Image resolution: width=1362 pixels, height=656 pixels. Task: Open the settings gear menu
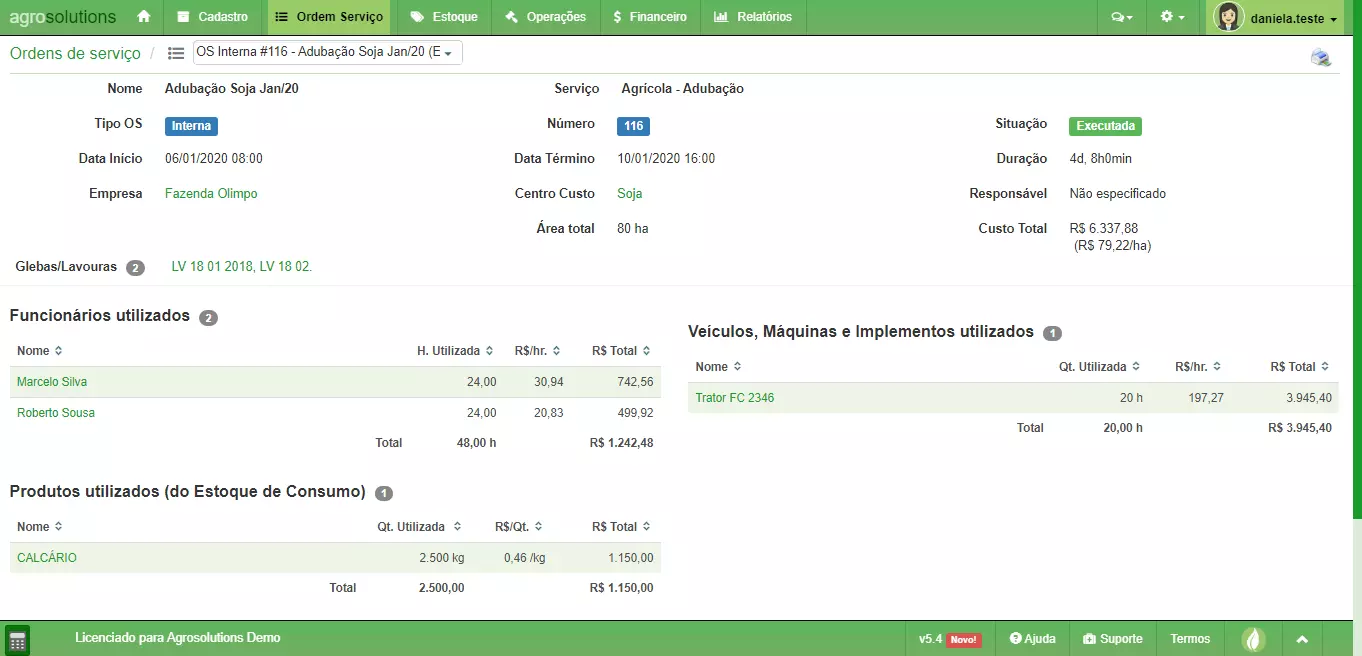pos(1172,17)
